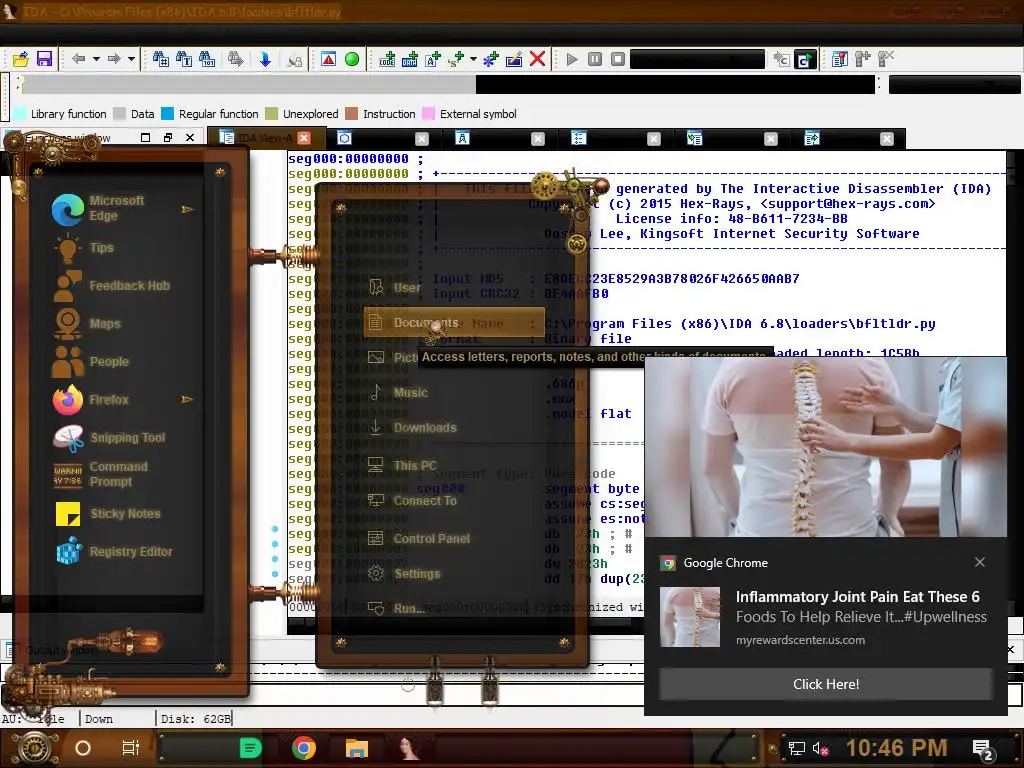Open a file with the toolbar folder icon
This screenshot has width=1024, height=768.
(x=20, y=59)
